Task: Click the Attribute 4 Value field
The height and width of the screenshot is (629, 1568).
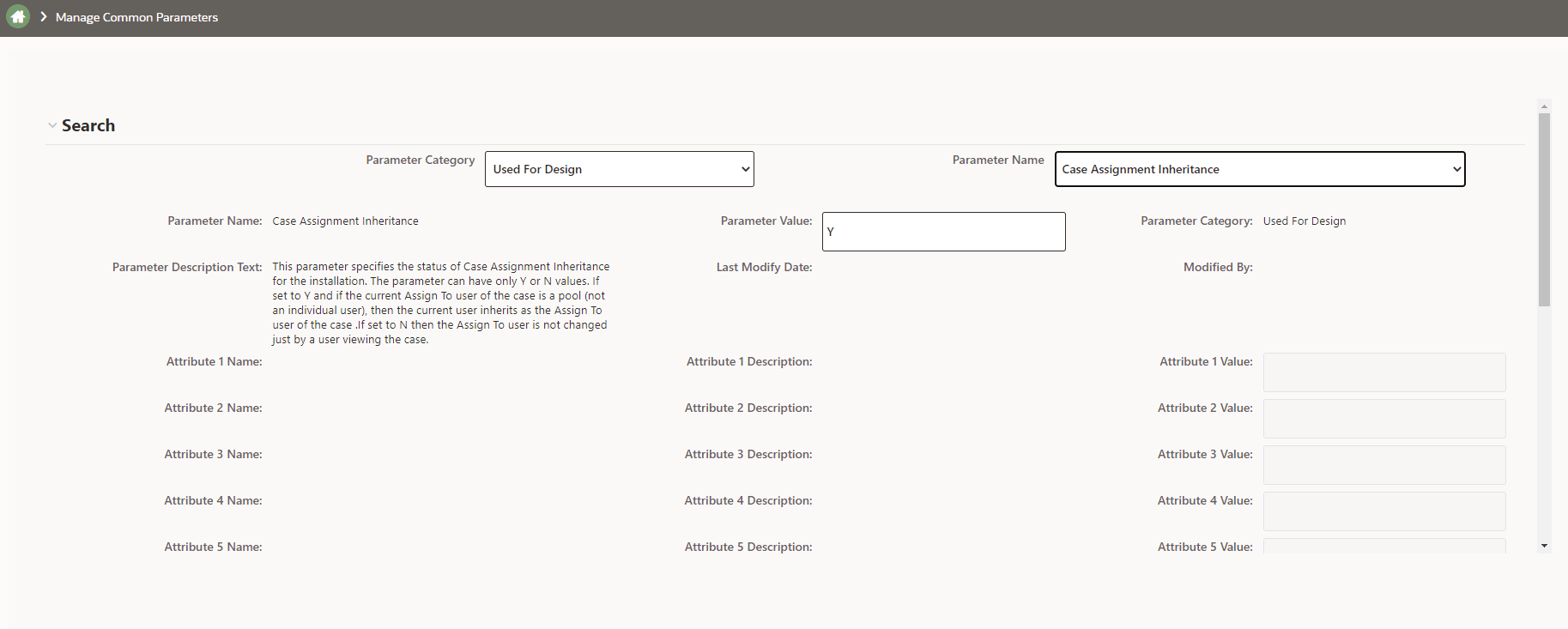Action: click(1384, 511)
